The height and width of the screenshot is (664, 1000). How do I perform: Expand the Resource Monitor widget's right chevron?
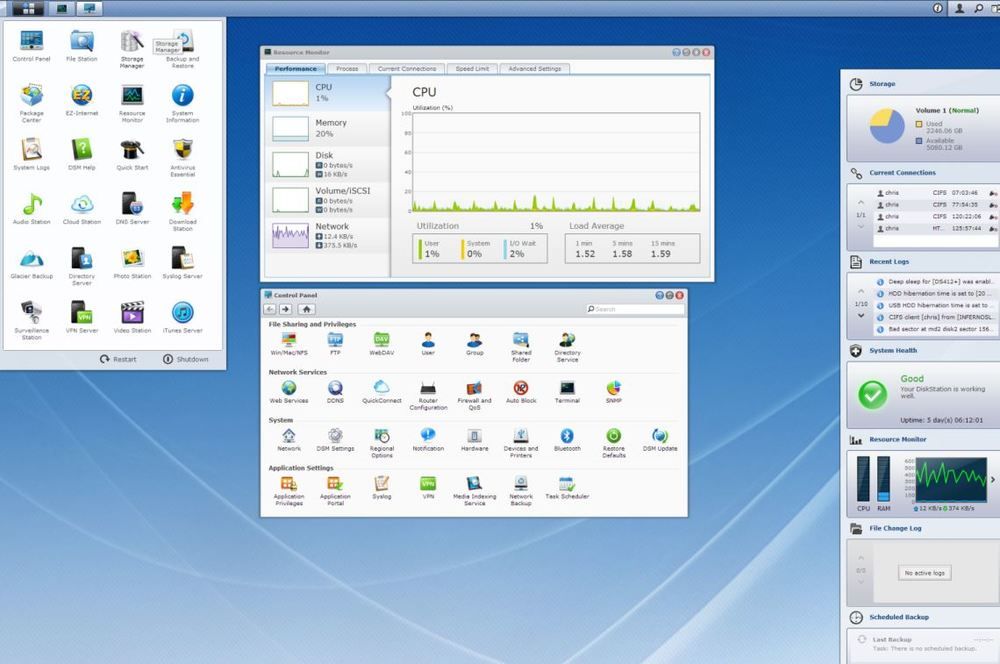(992, 480)
